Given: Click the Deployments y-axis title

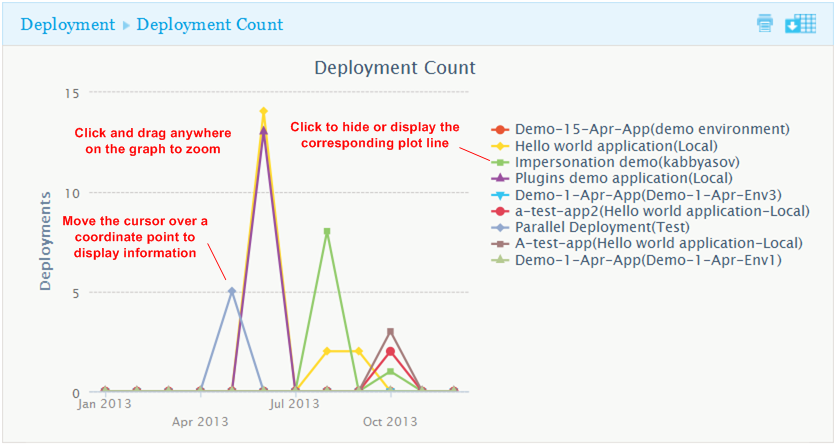Looking at the screenshot, I should point(46,241).
